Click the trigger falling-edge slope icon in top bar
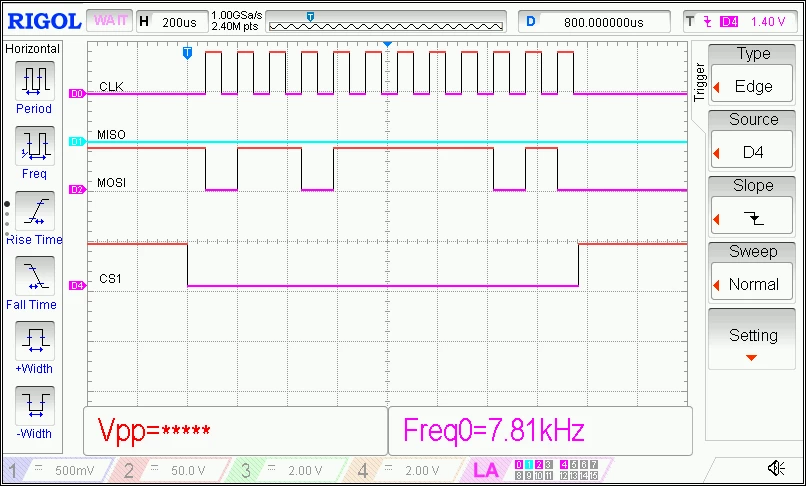This screenshot has width=806, height=486. [x=707, y=22]
